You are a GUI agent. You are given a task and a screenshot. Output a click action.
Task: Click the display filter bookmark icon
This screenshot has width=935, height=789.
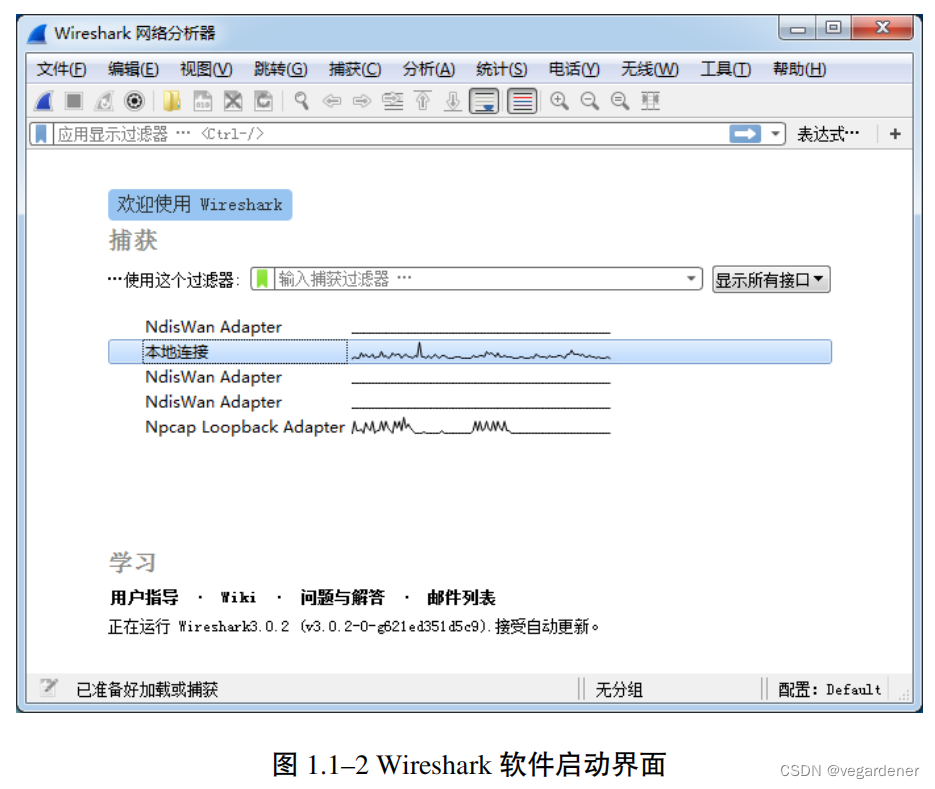click(x=41, y=134)
